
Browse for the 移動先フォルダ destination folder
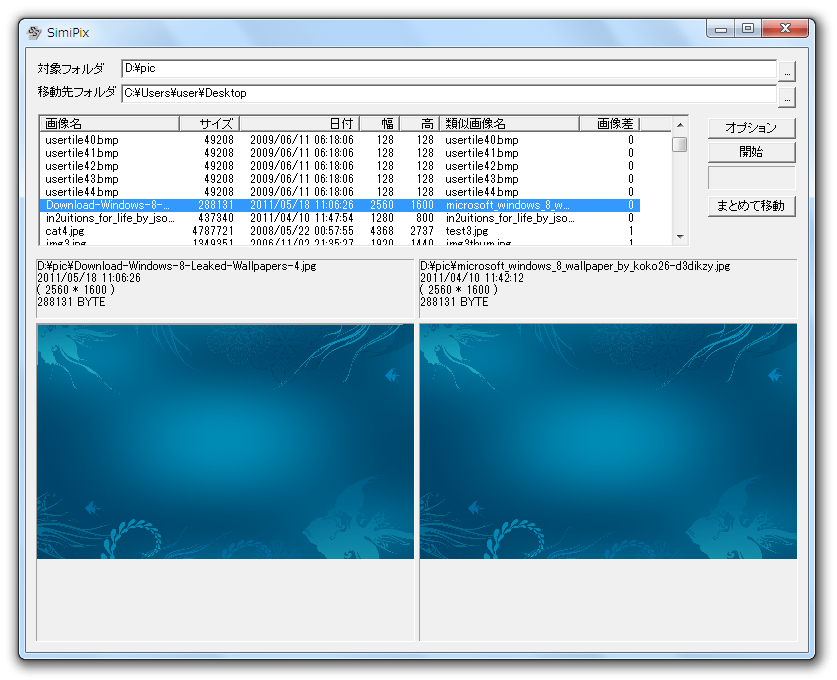(787, 97)
